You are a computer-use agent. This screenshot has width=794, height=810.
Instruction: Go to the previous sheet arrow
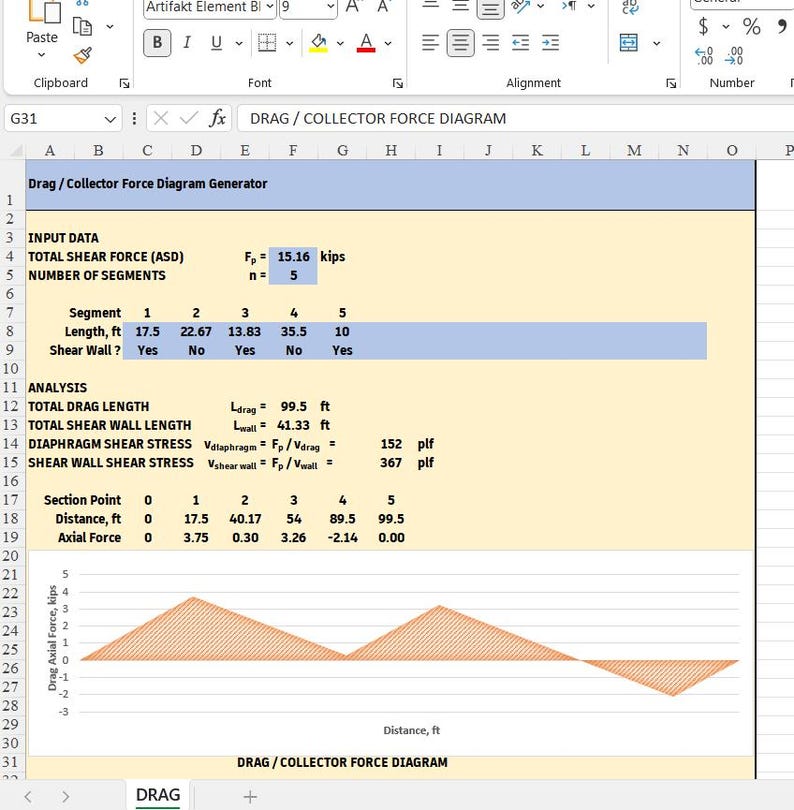coord(28,797)
